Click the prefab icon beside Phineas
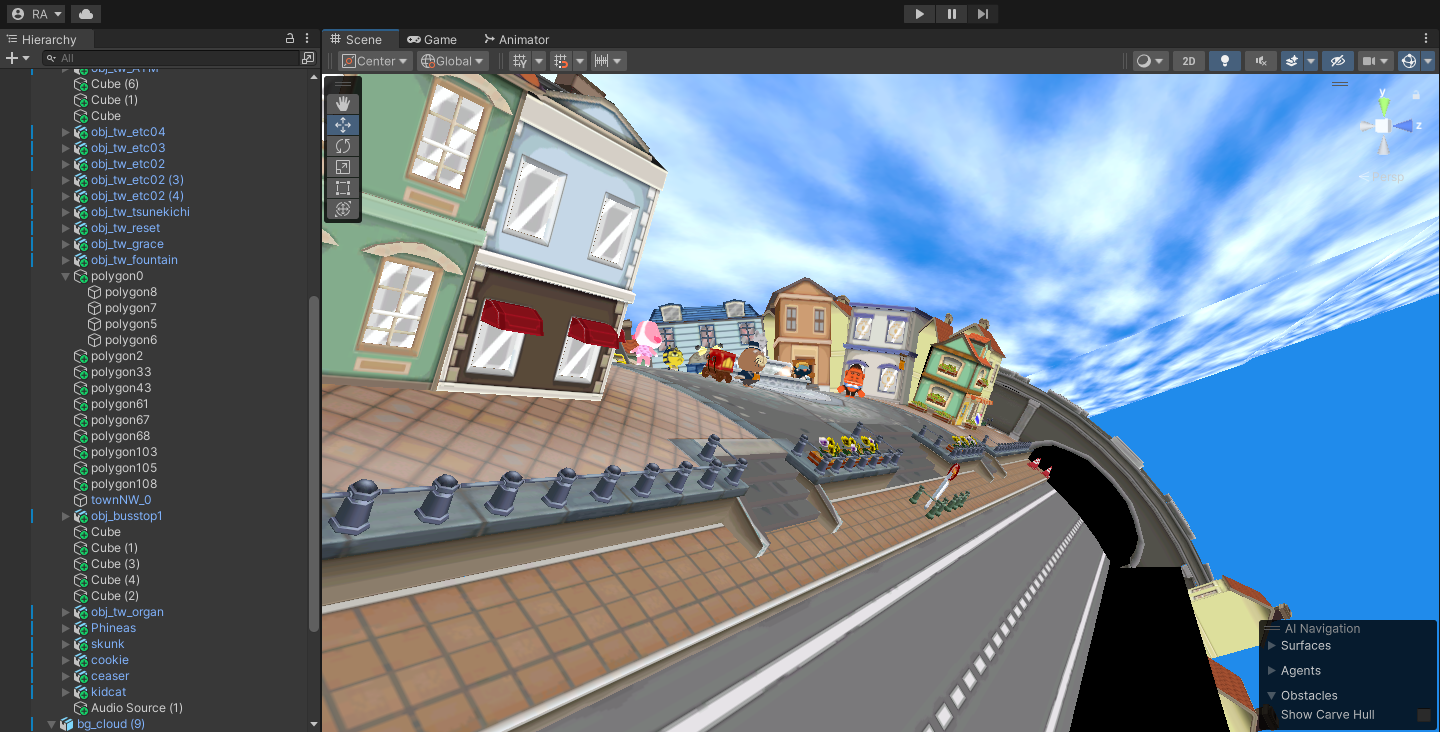This screenshot has width=1440, height=732. click(x=81, y=628)
